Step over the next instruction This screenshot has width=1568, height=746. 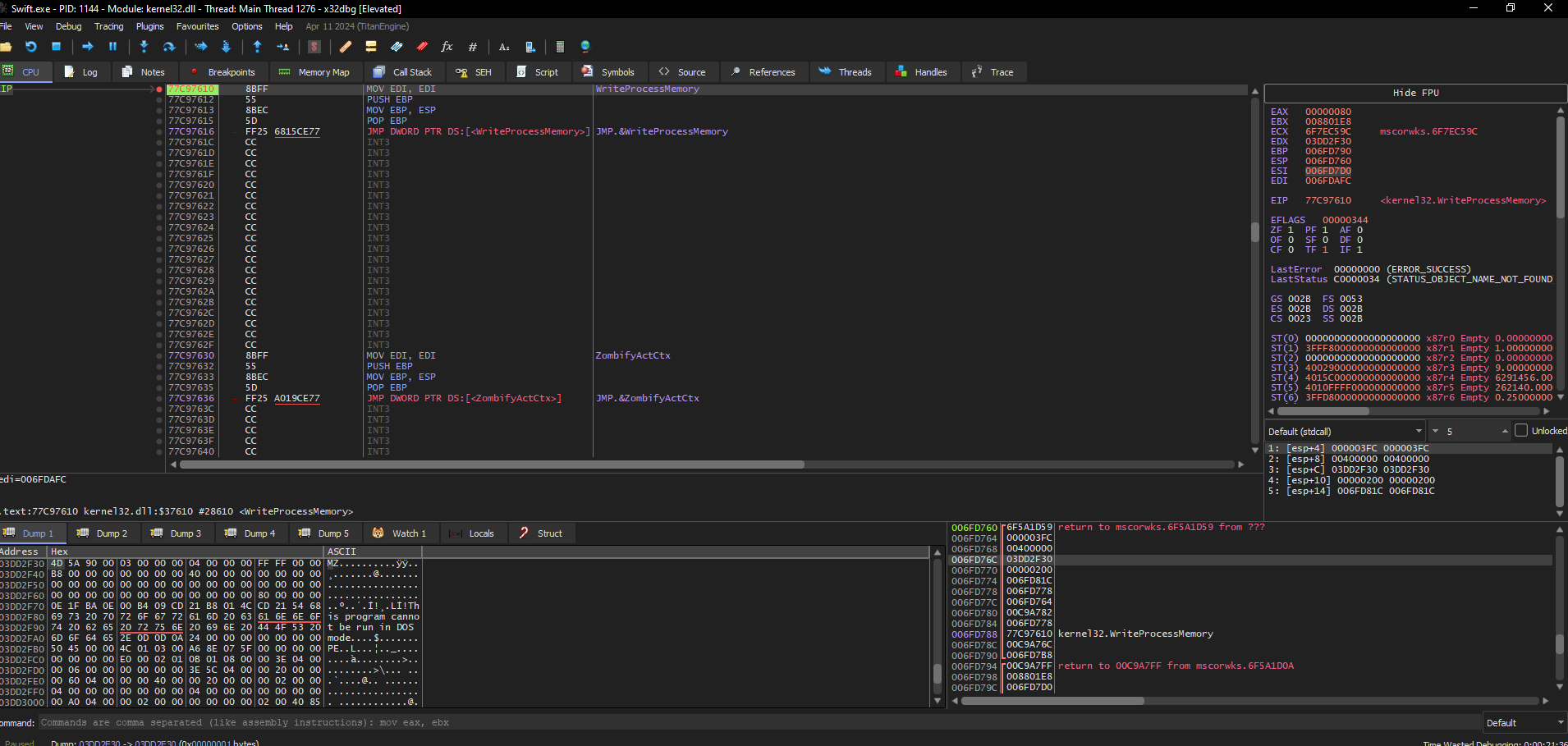click(x=169, y=47)
